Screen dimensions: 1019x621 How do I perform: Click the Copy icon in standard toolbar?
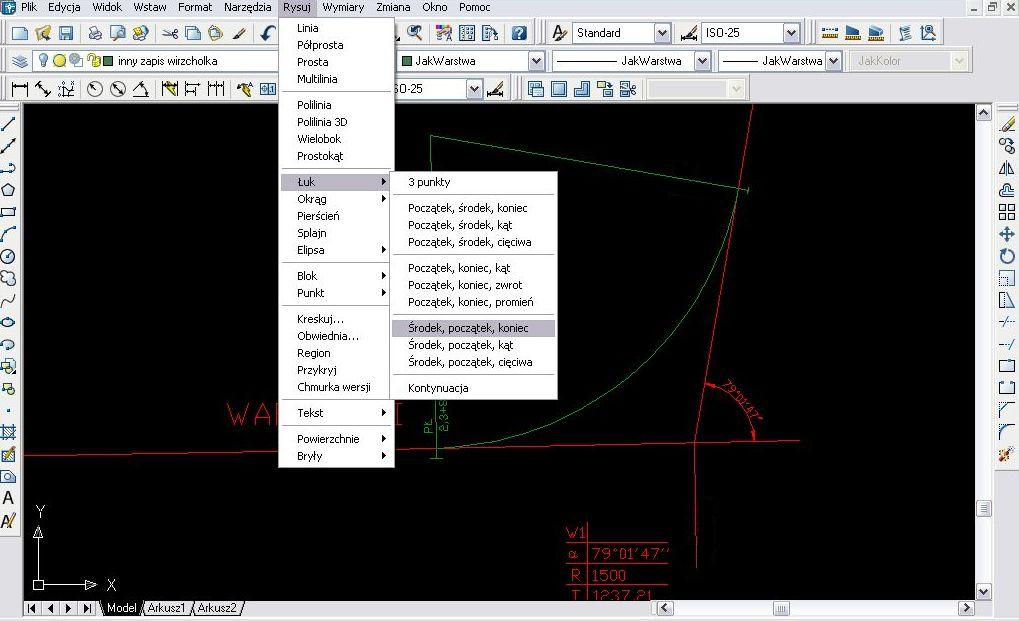tap(193, 33)
